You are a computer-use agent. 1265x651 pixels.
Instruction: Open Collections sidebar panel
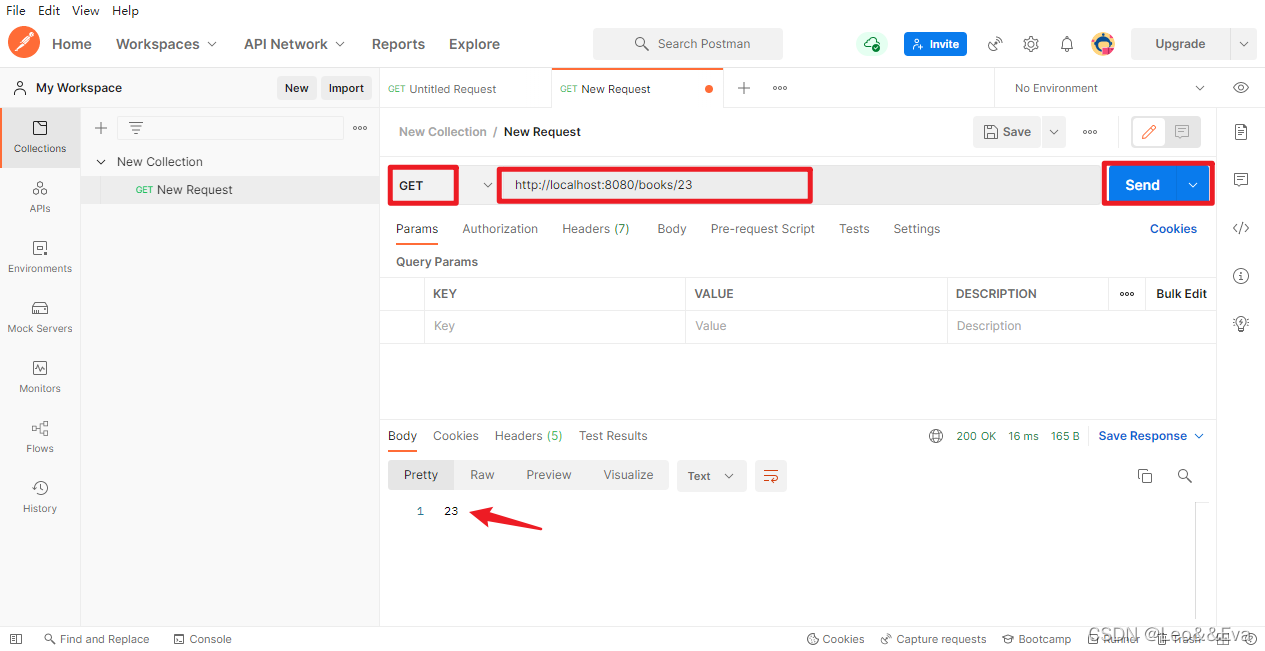click(40, 137)
